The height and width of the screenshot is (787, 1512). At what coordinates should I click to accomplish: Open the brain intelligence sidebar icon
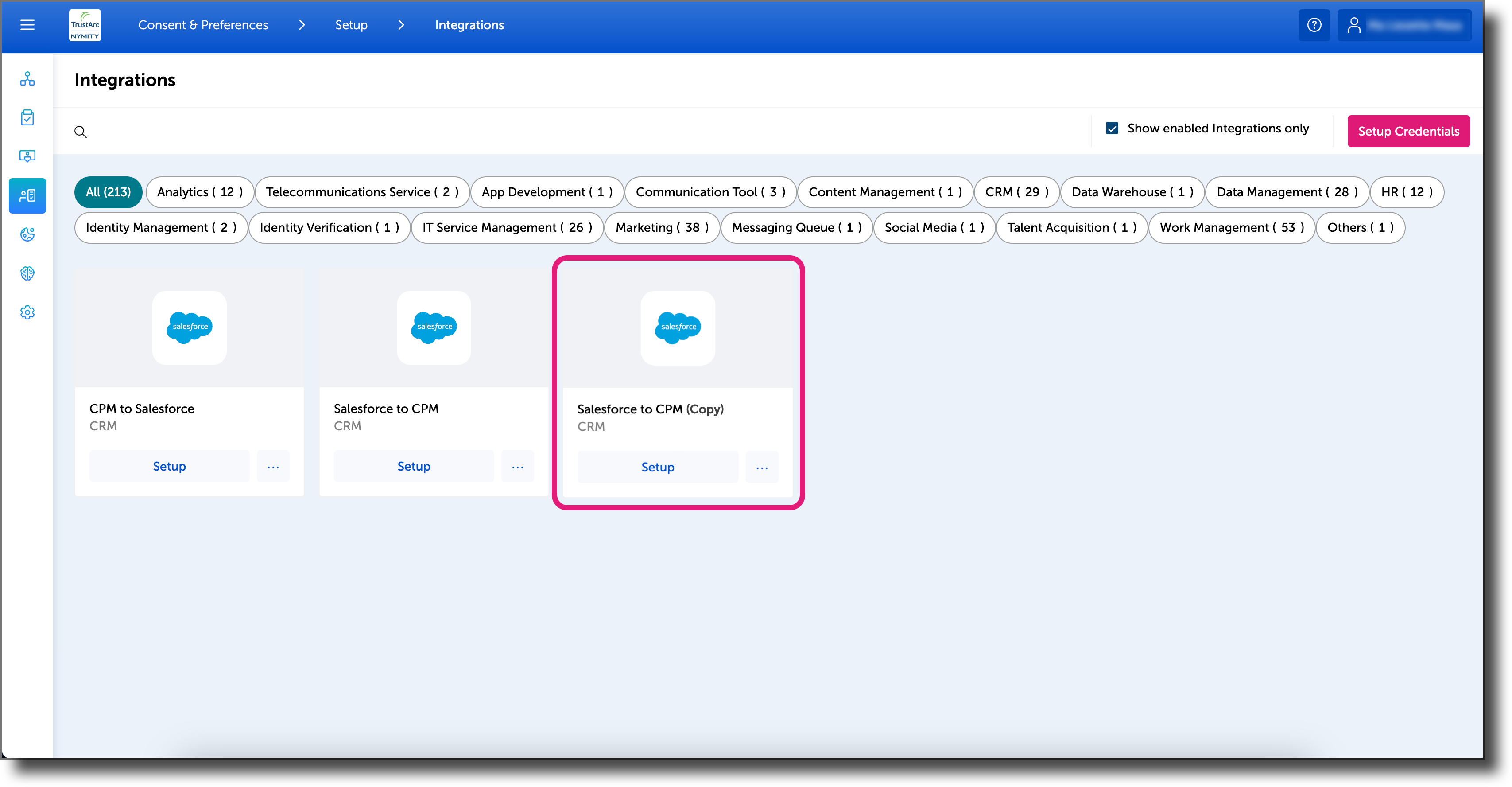click(x=27, y=273)
